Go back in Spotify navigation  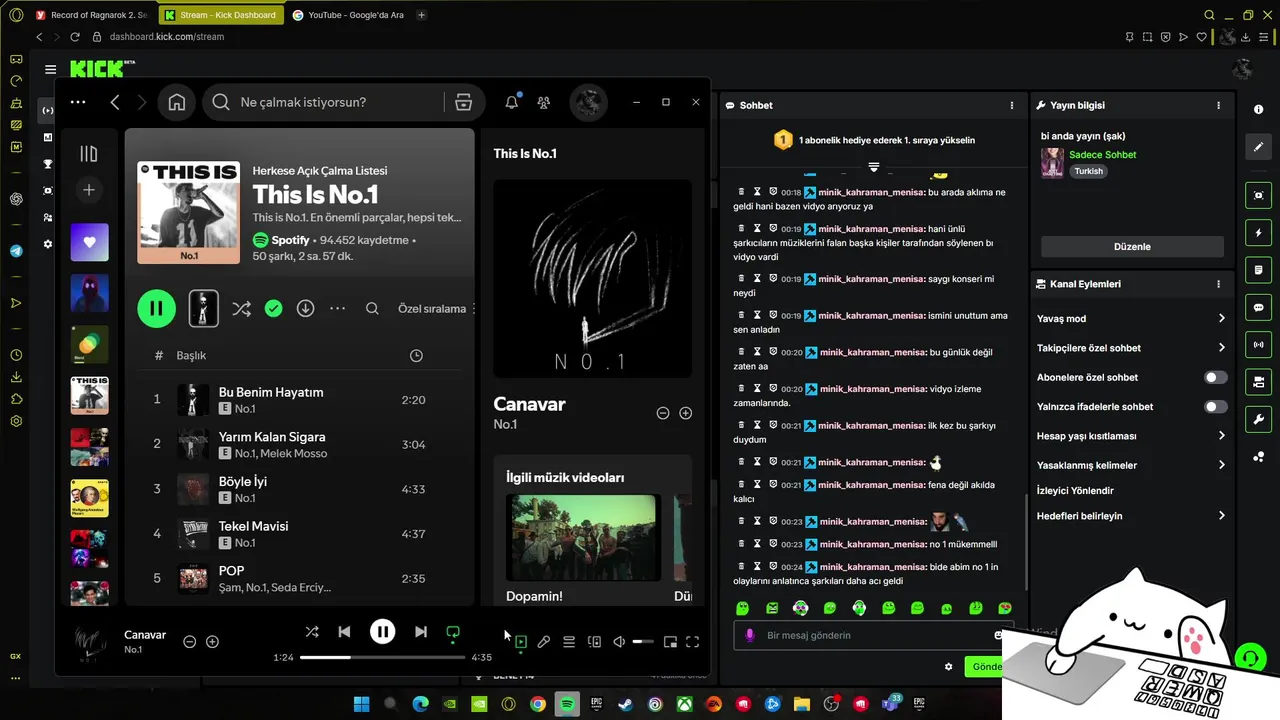pos(115,102)
